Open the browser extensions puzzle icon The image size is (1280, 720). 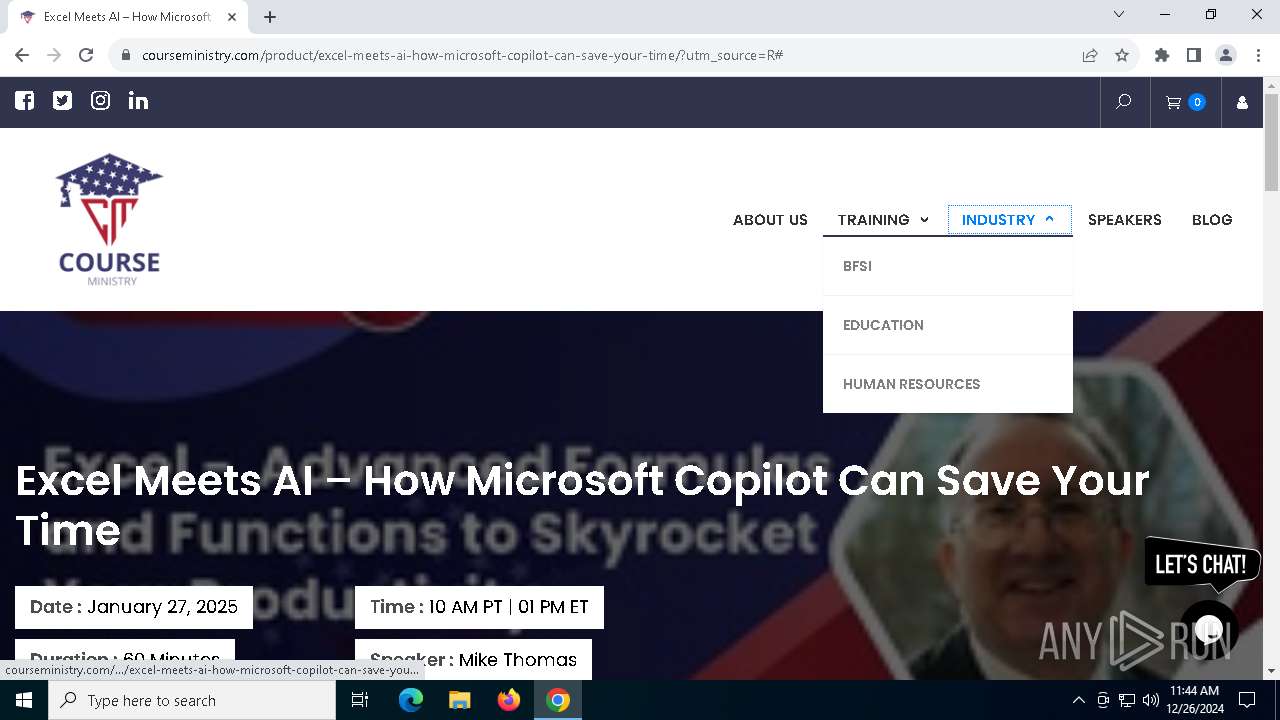(1161, 55)
